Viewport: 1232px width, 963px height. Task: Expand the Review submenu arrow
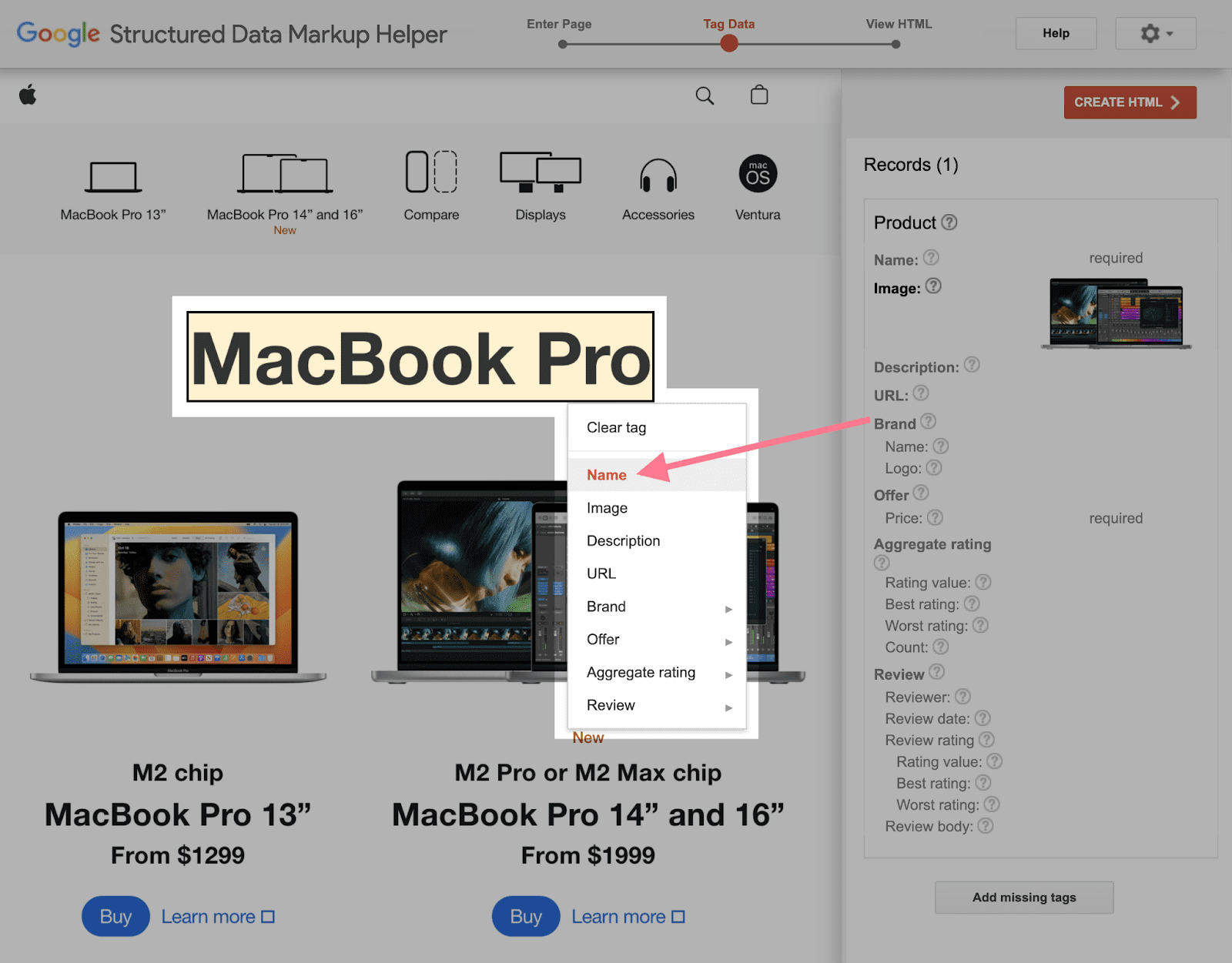pos(728,707)
